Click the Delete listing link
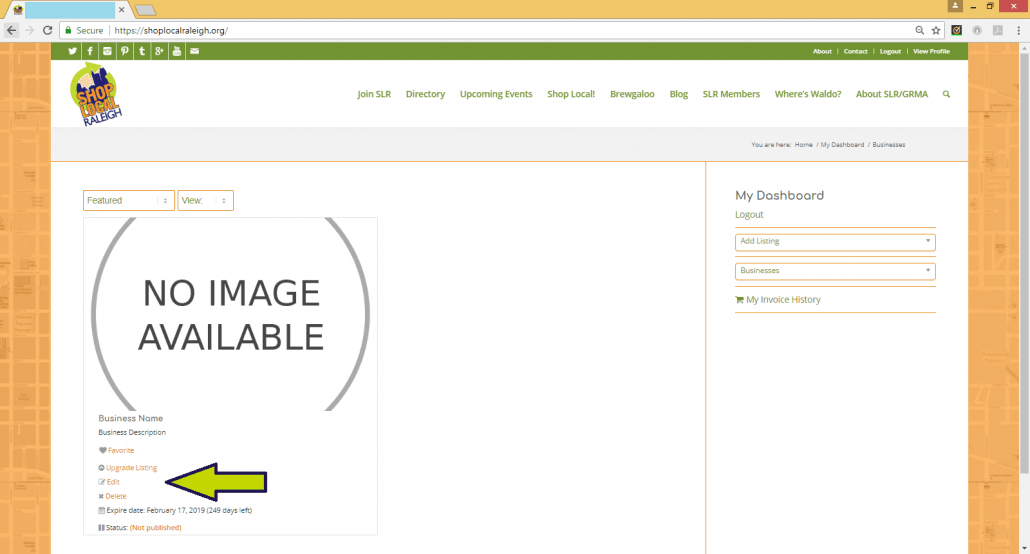Viewport: 1030px width, 554px height. click(x=115, y=496)
